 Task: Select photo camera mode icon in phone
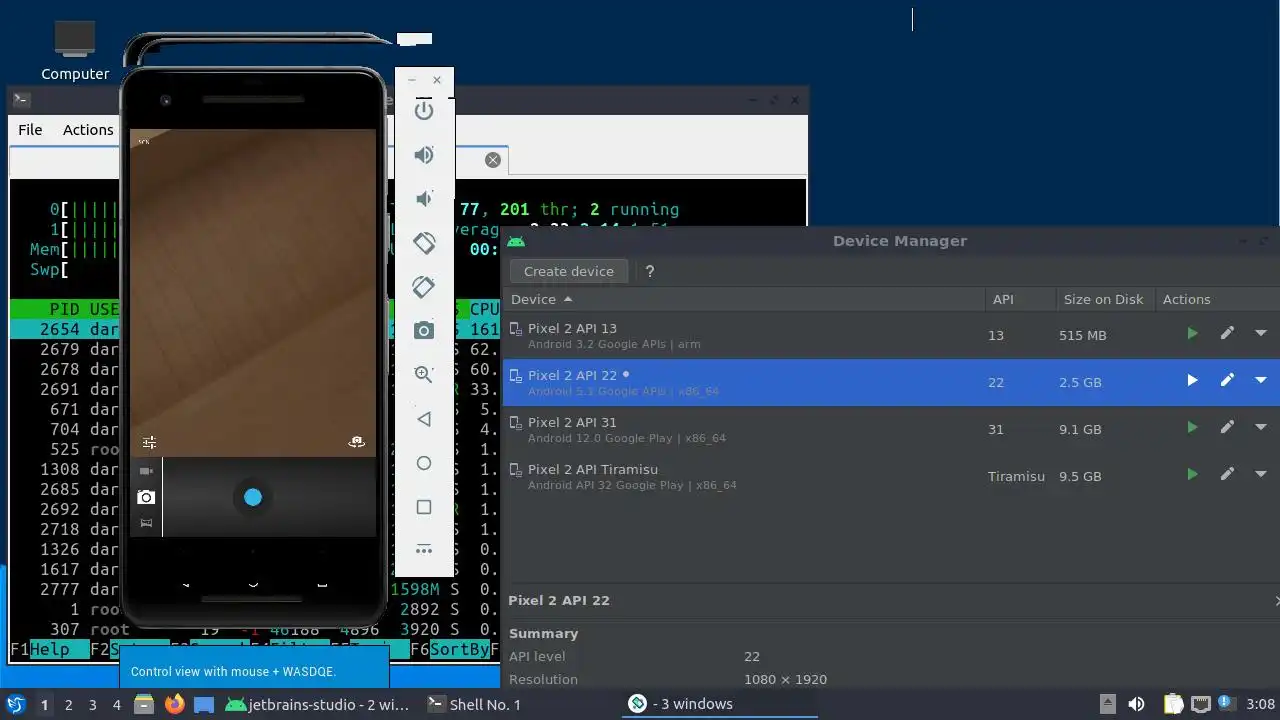pyautogui.click(x=146, y=497)
